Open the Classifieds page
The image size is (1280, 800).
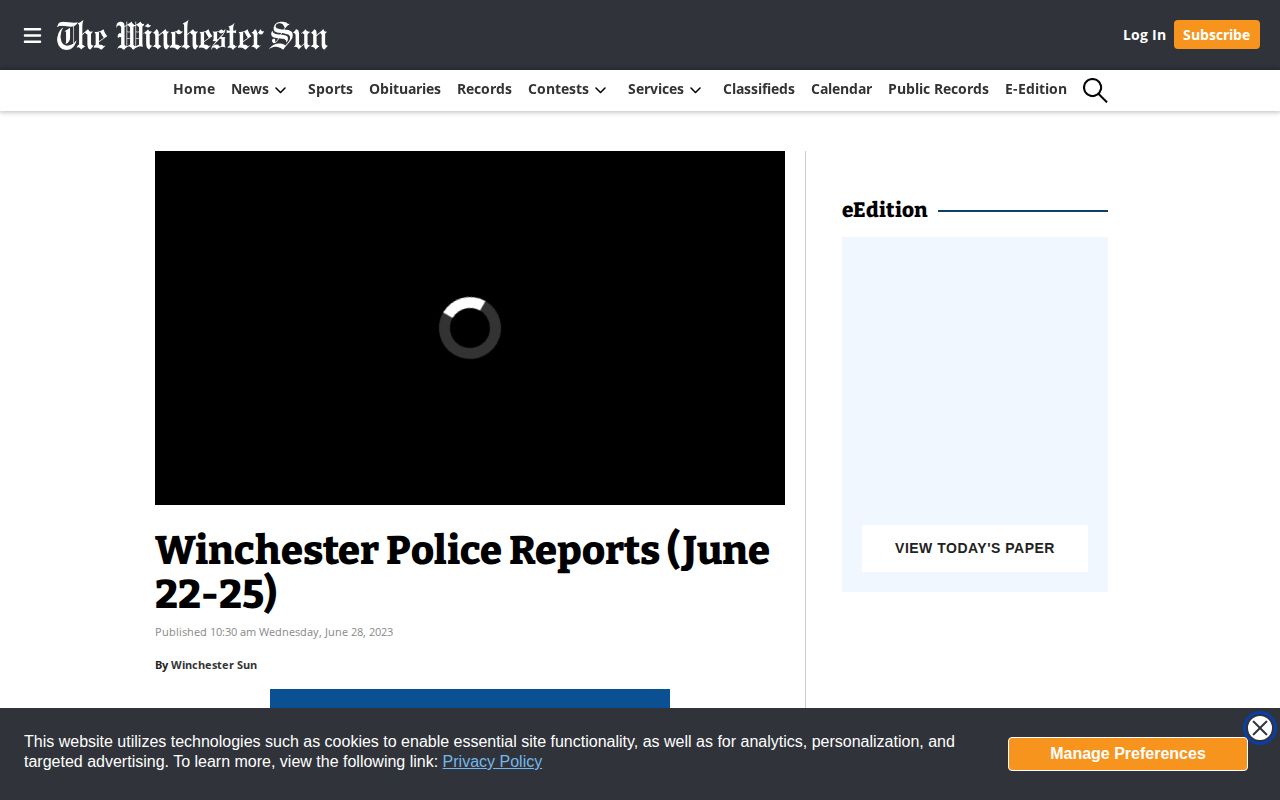click(x=759, y=89)
